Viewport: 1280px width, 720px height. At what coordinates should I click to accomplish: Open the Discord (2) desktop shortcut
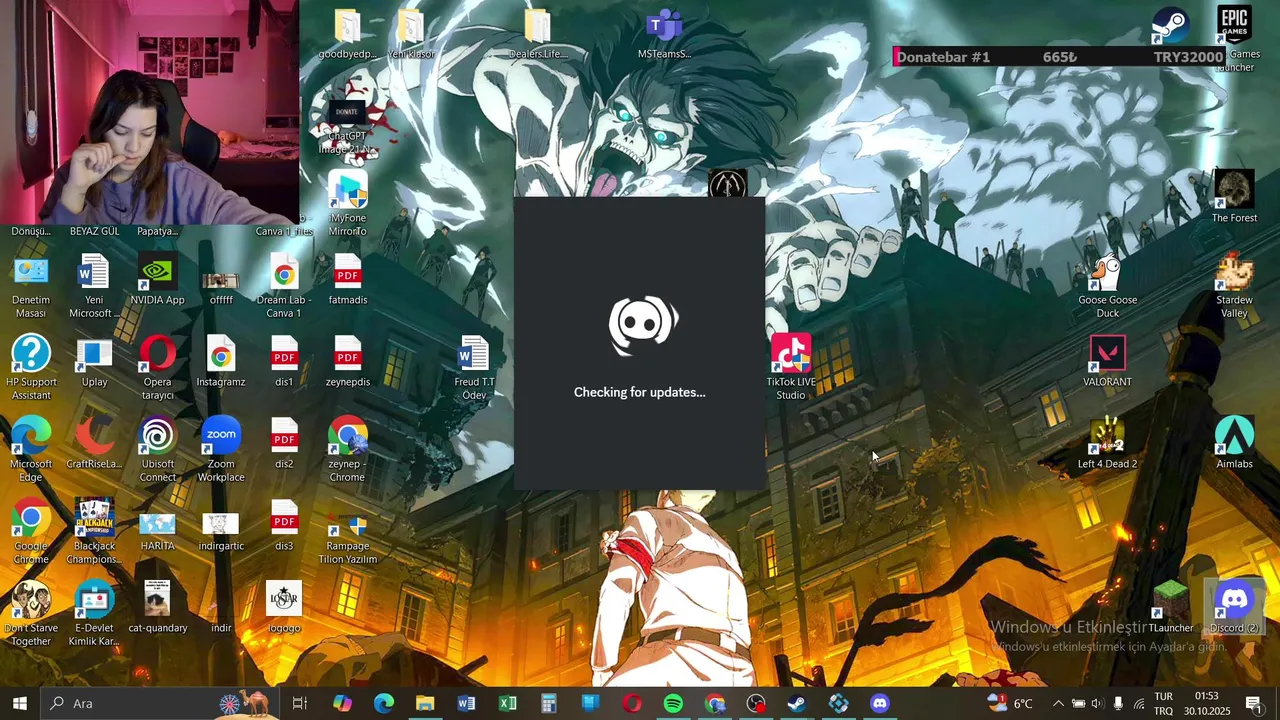[x=1234, y=607]
